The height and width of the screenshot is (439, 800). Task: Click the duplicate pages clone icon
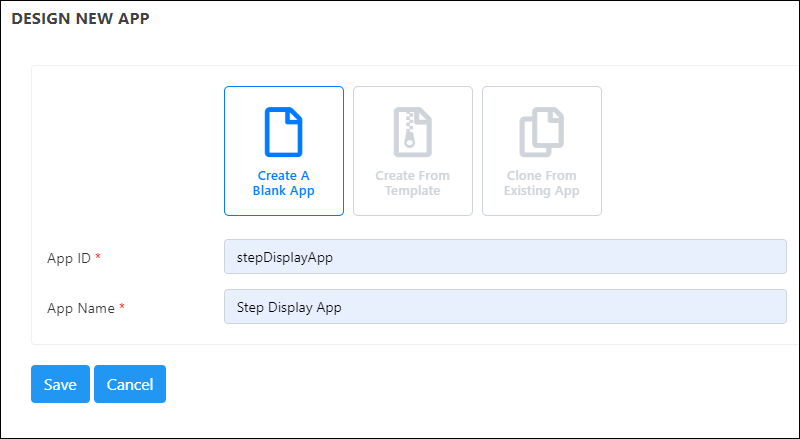coord(542,132)
